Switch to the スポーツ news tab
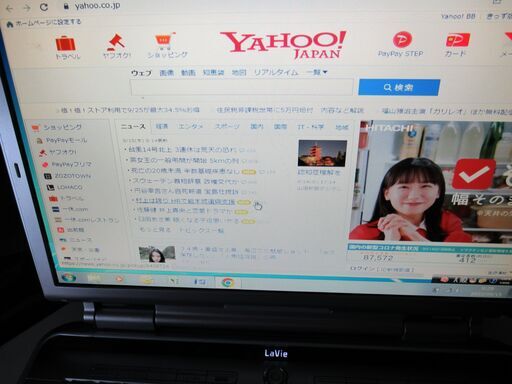The image size is (512, 384). pyautogui.click(x=227, y=127)
